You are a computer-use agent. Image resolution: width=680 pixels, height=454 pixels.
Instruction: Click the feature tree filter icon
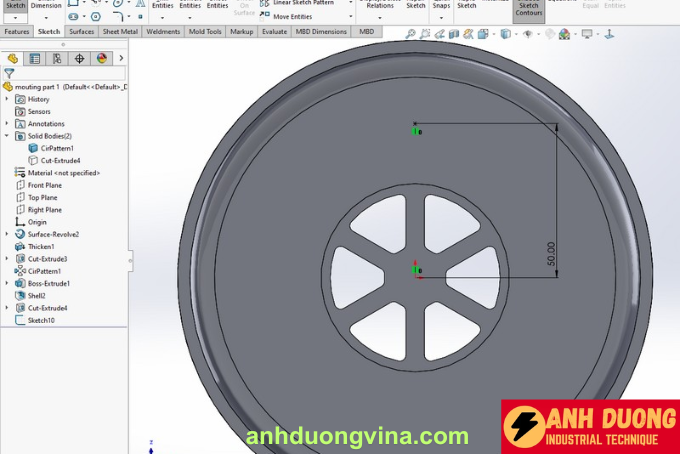9,73
